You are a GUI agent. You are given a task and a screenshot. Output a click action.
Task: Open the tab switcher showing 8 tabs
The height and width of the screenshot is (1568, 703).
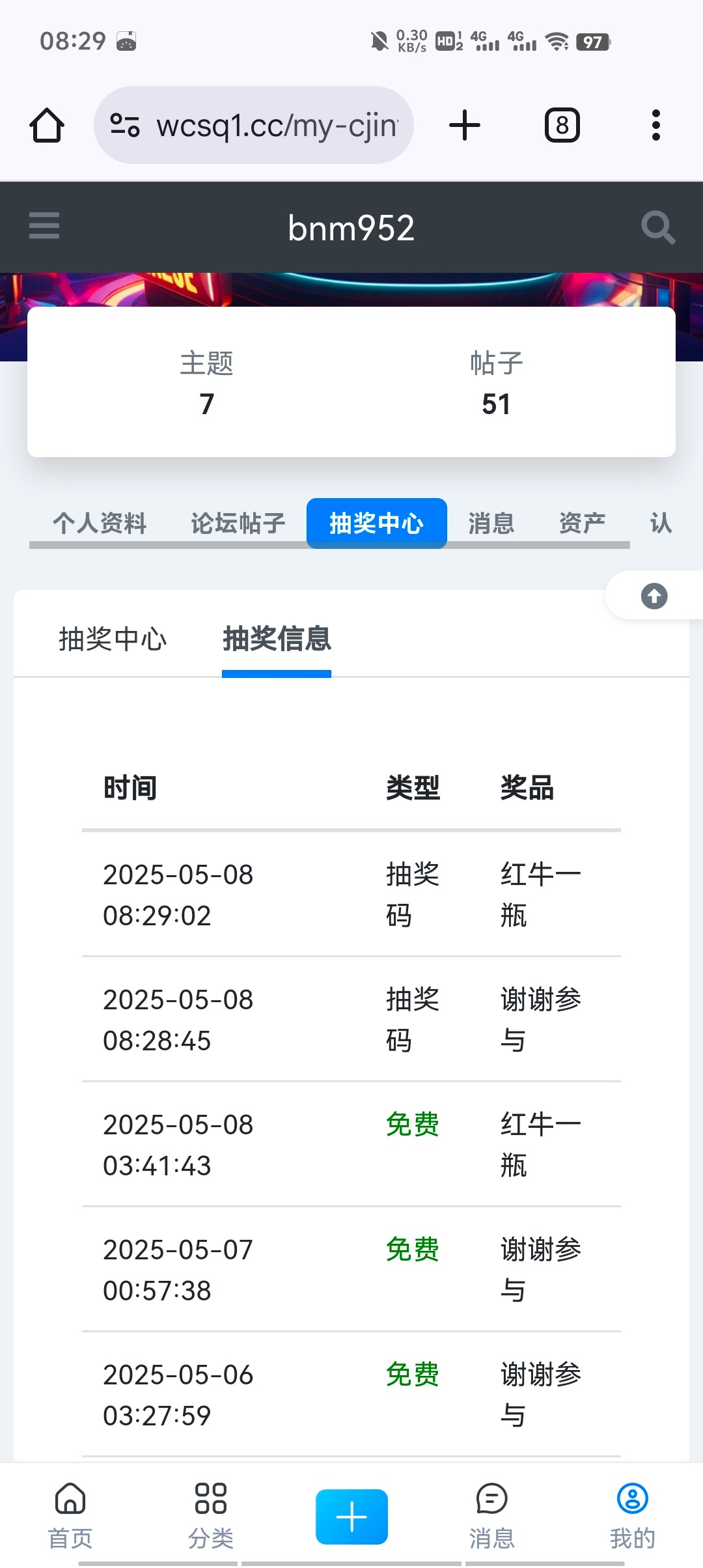point(562,125)
